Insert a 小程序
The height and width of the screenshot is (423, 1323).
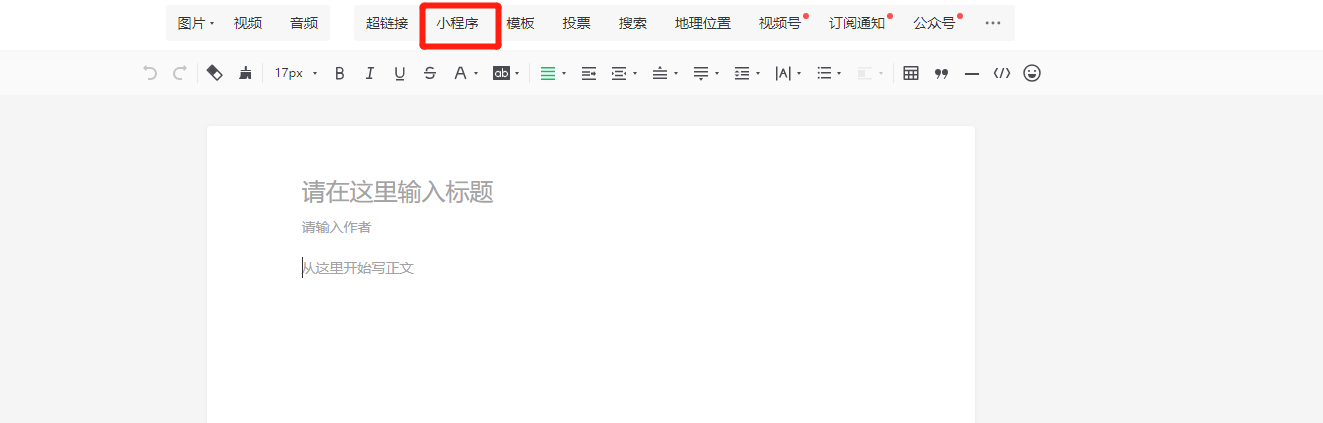pyautogui.click(x=457, y=23)
